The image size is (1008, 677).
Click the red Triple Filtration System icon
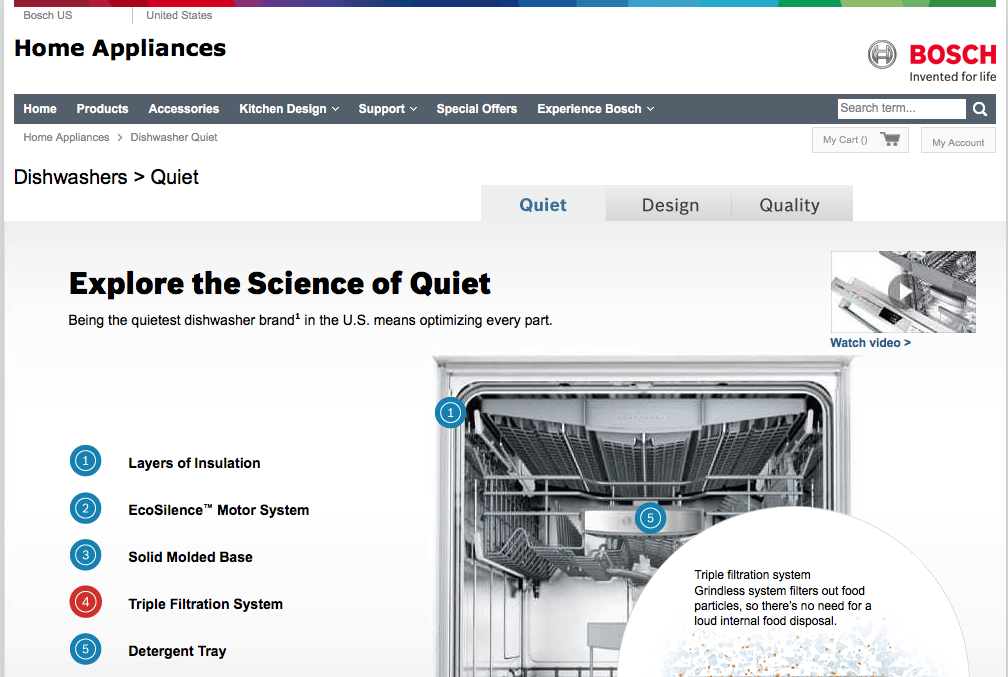pos(85,602)
